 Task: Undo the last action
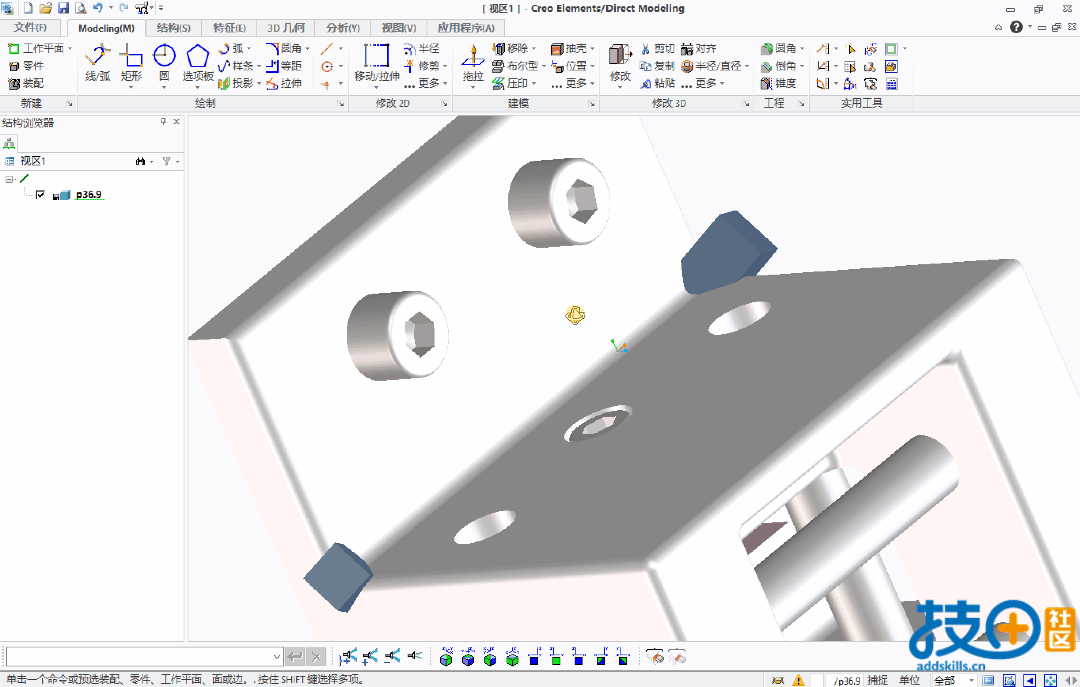[x=97, y=8]
